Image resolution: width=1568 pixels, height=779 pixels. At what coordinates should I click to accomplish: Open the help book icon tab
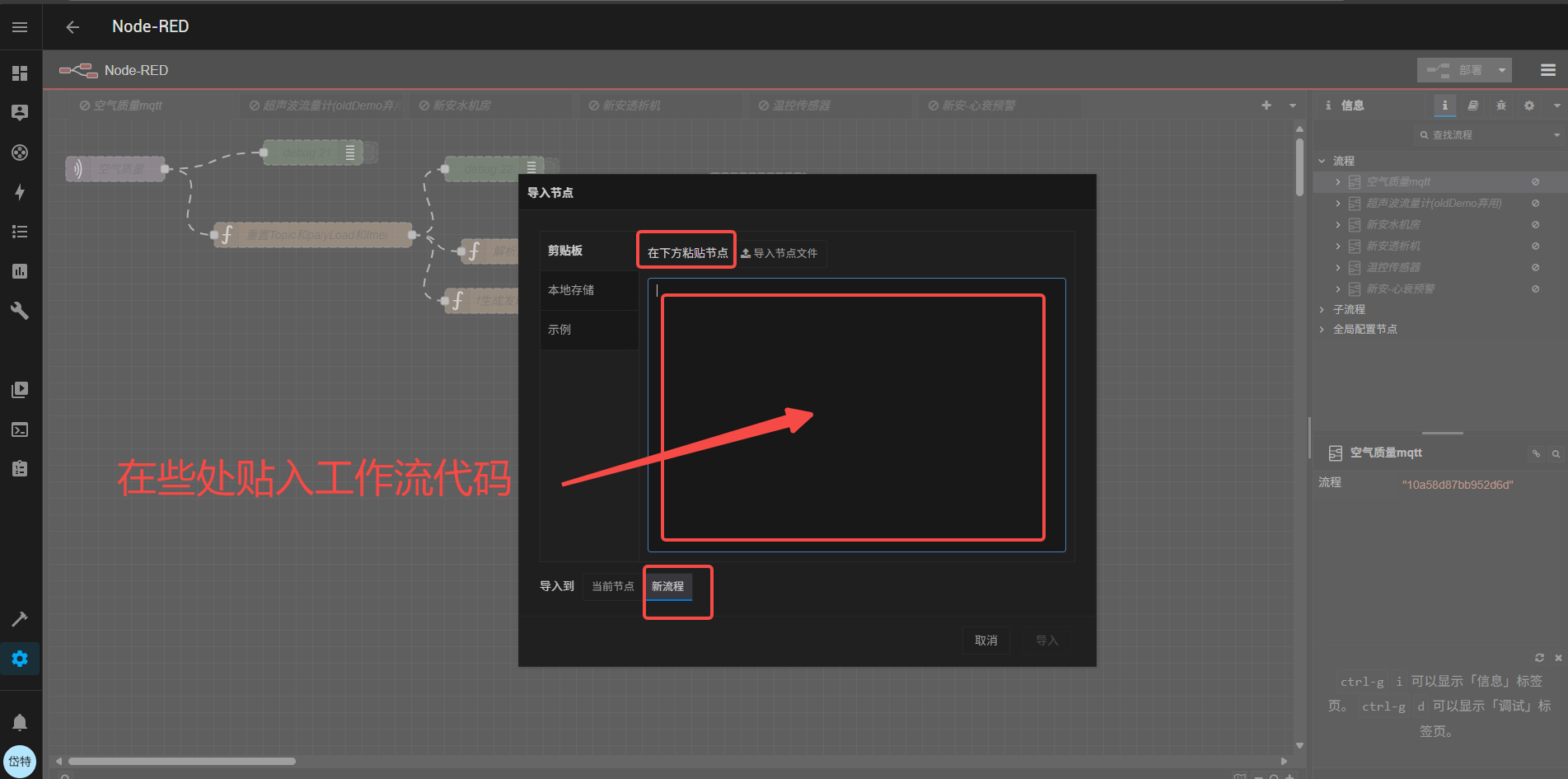coord(1472,106)
